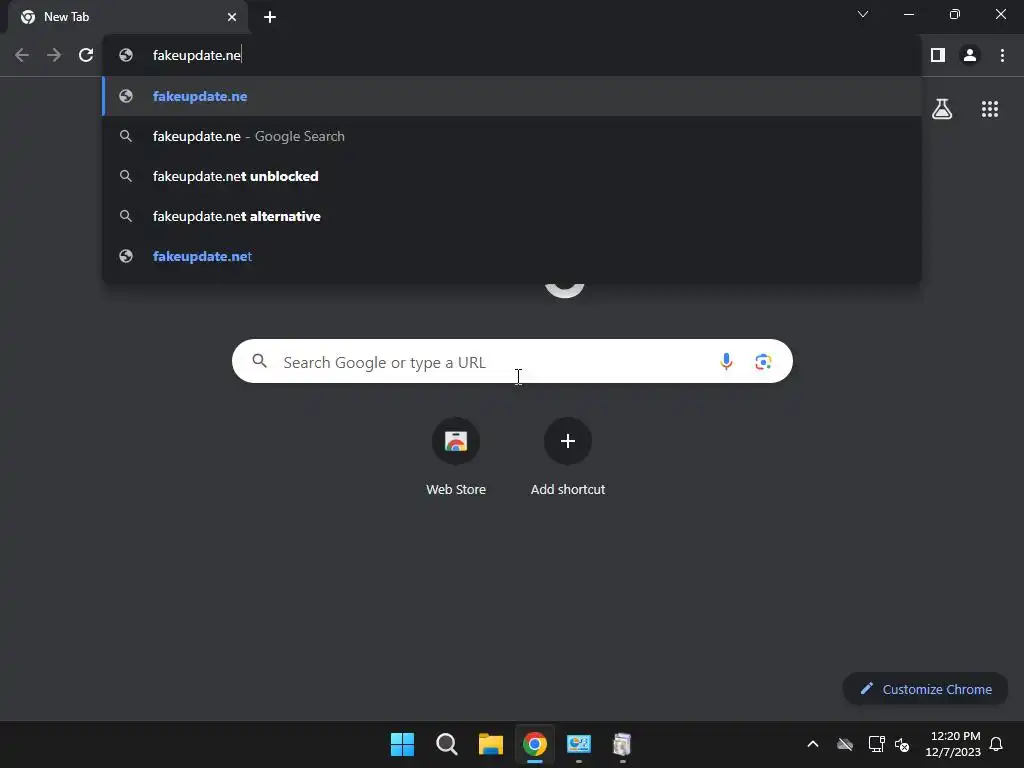
Task: Restore down the Chrome window
Action: click(x=955, y=14)
